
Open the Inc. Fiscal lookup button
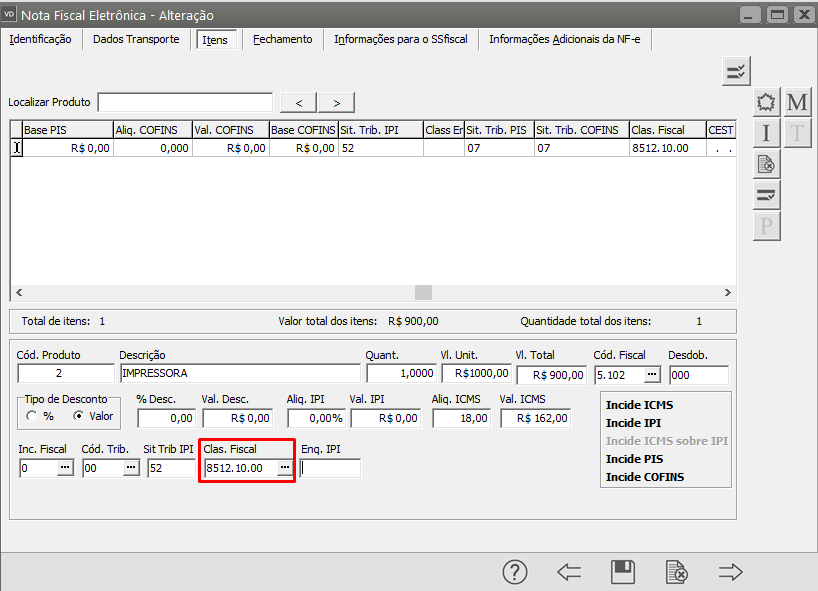pyautogui.click(x=65, y=468)
